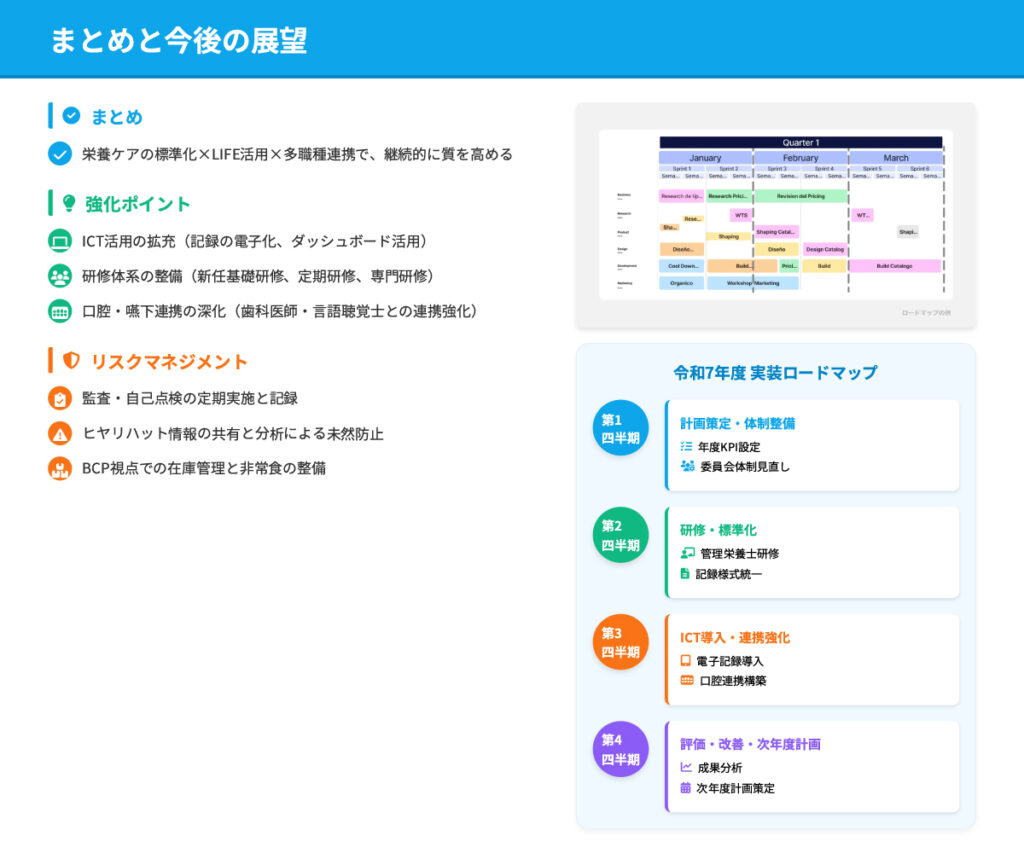This screenshot has width=1024, height=853.
Task: Click the chart icon next to 成果分析
Action: tap(686, 768)
